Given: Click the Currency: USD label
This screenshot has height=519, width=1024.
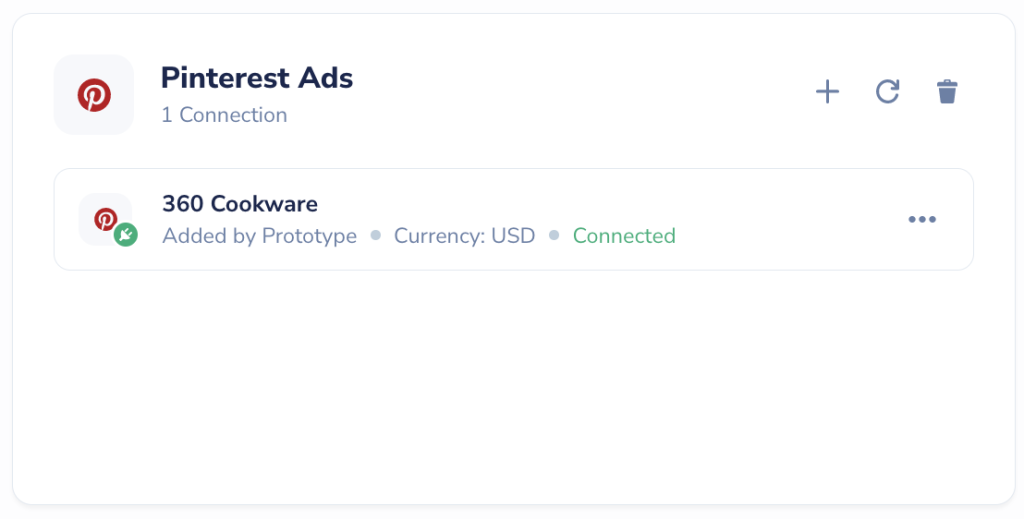Looking at the screenshot, I should (x=464, y=236).
